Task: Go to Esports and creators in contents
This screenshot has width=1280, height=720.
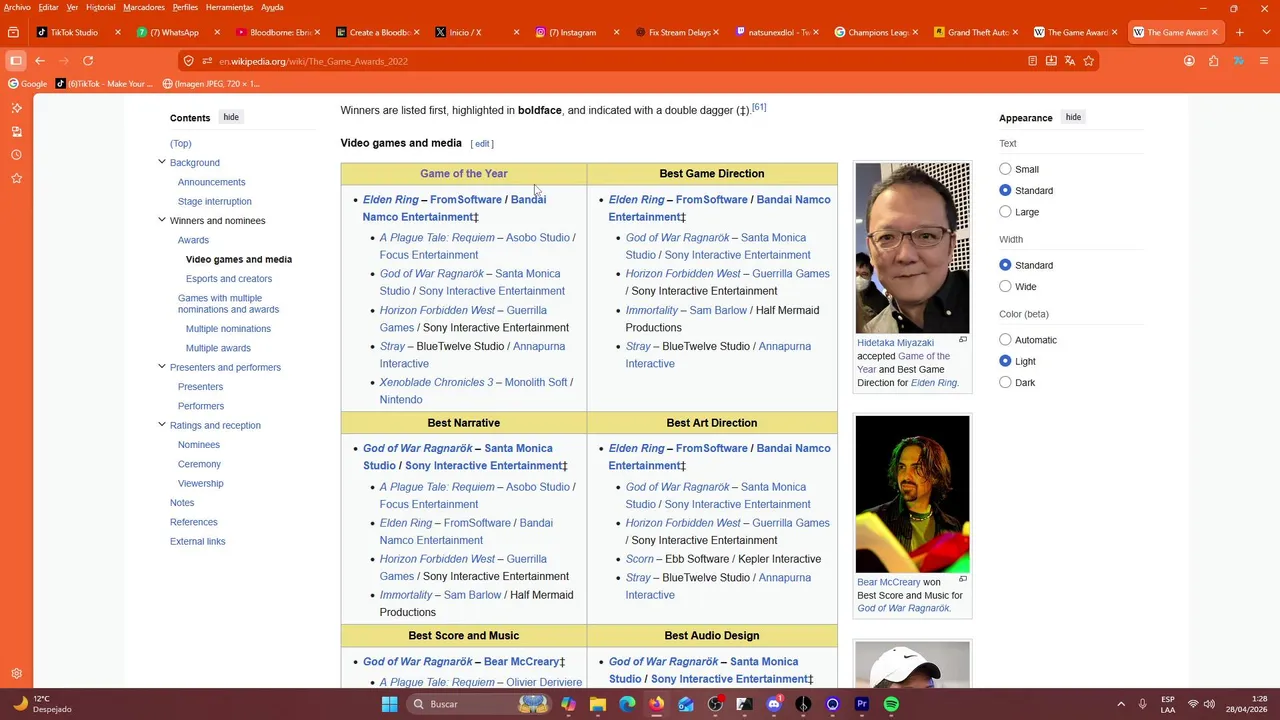Action: pos(228,279)
